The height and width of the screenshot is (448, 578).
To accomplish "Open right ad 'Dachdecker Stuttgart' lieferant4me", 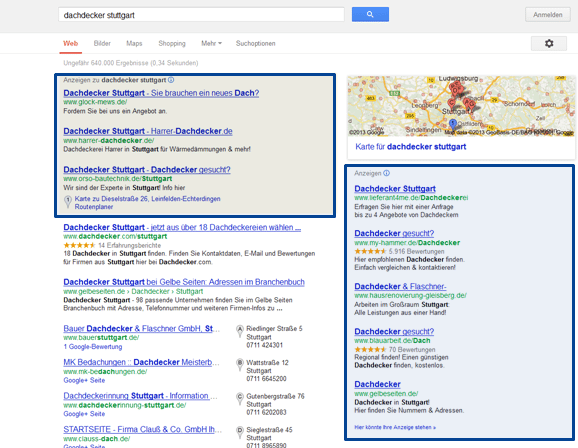I will pos(395,189).
